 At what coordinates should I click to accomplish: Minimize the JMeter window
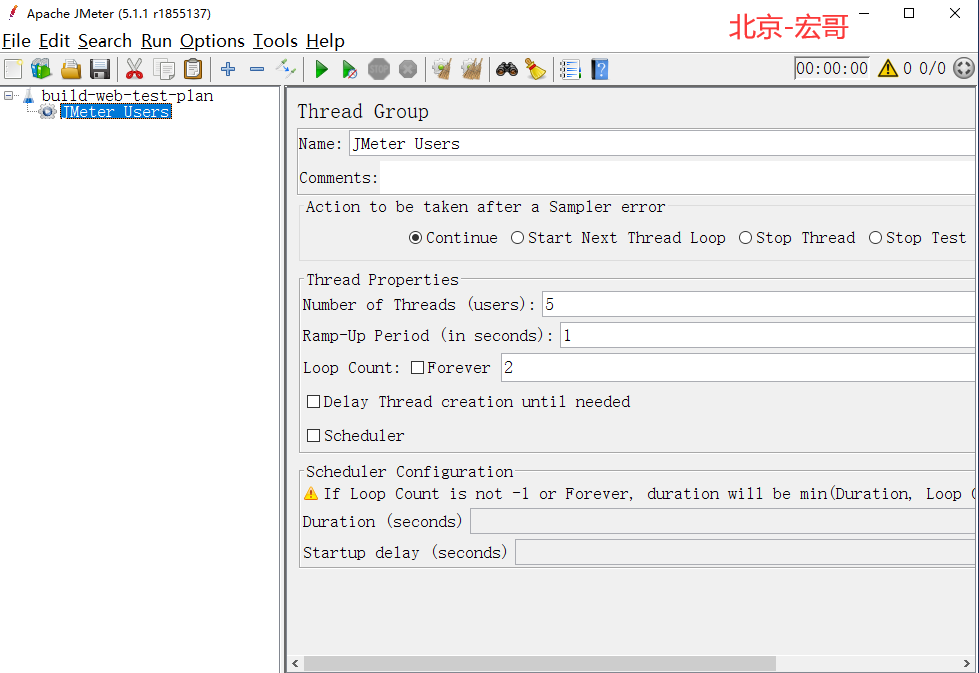pos(864,13)
